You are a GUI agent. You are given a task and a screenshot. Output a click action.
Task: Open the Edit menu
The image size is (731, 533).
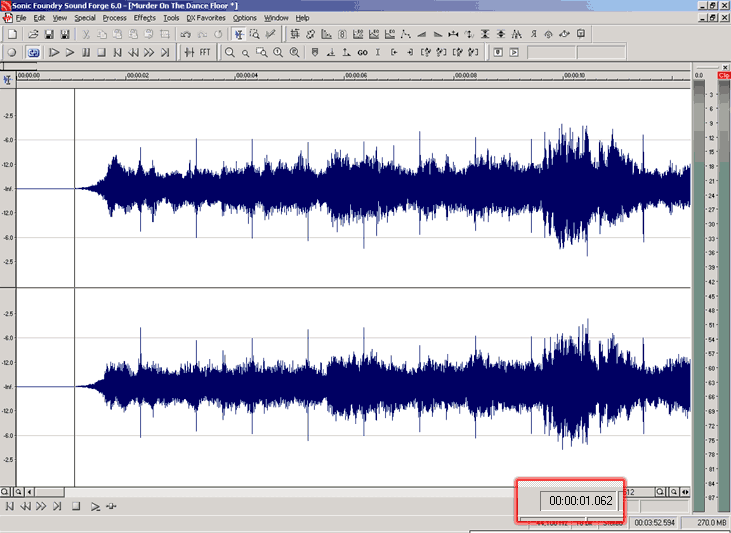tap(39, 18)
